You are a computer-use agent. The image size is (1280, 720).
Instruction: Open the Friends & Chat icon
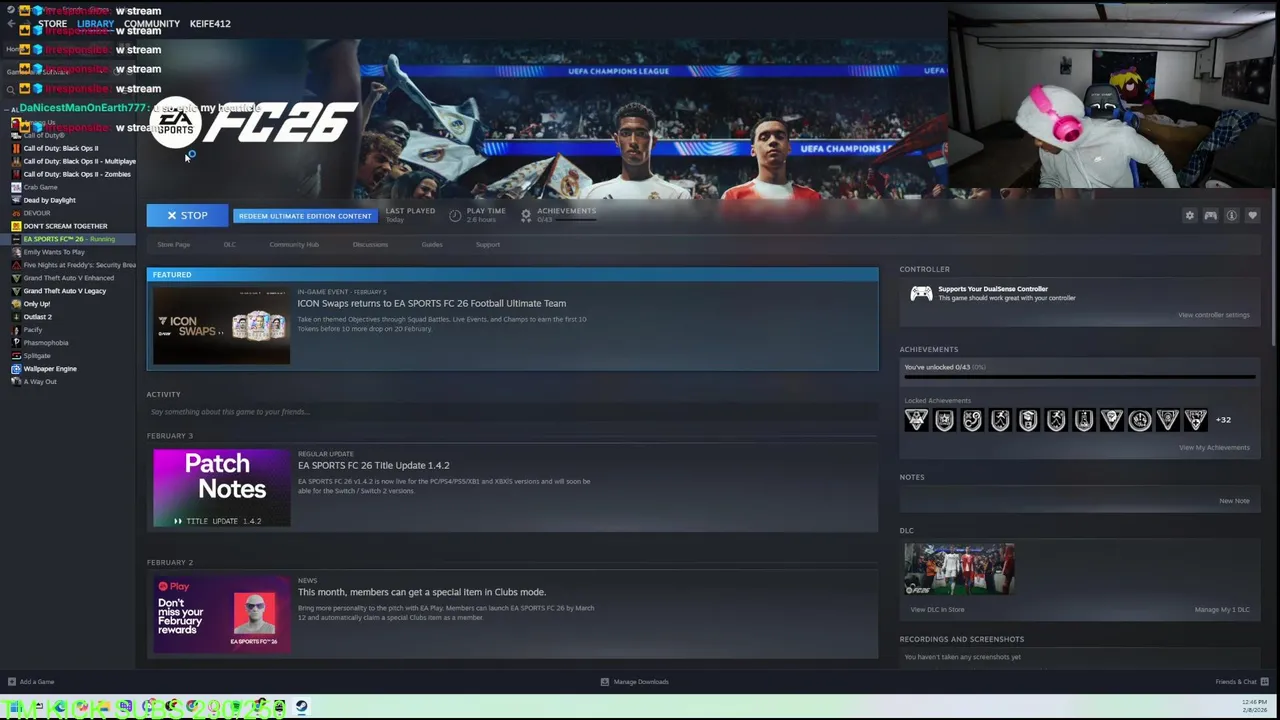click(1265, 682)
